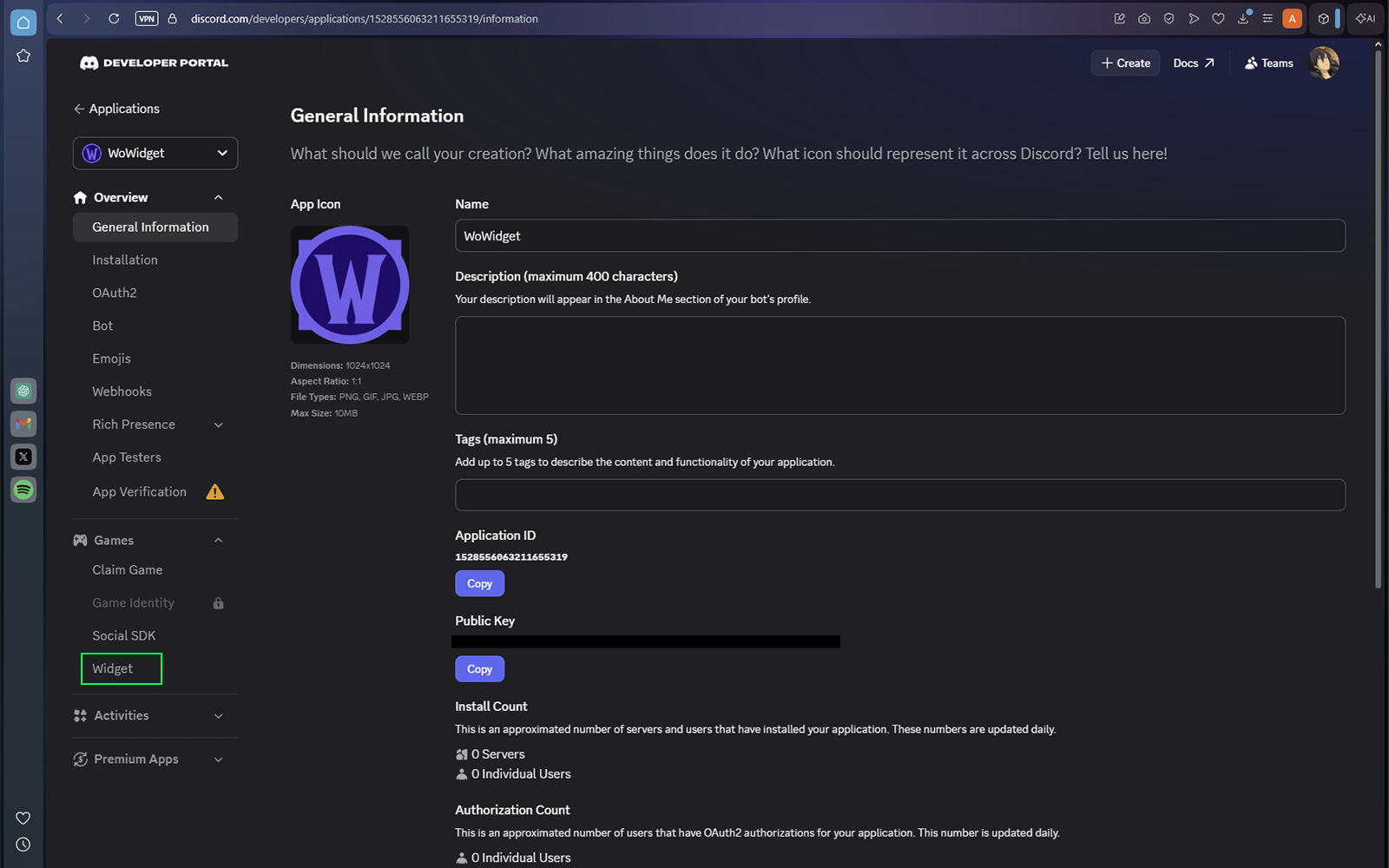Open the App Testers page
1389x868 pixels.
click(x=127, y=457)
